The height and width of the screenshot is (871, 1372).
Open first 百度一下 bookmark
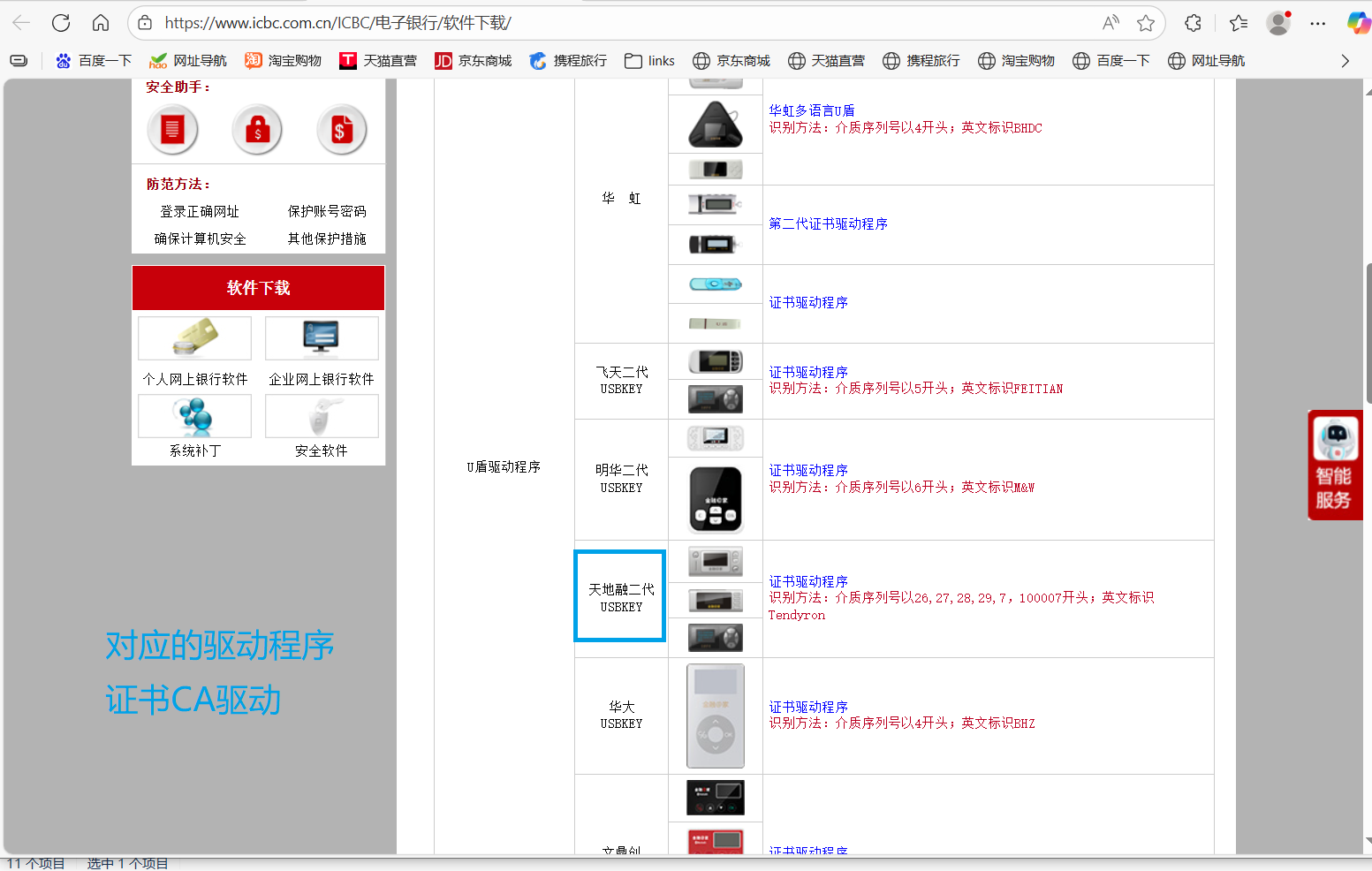coord(94,61)
